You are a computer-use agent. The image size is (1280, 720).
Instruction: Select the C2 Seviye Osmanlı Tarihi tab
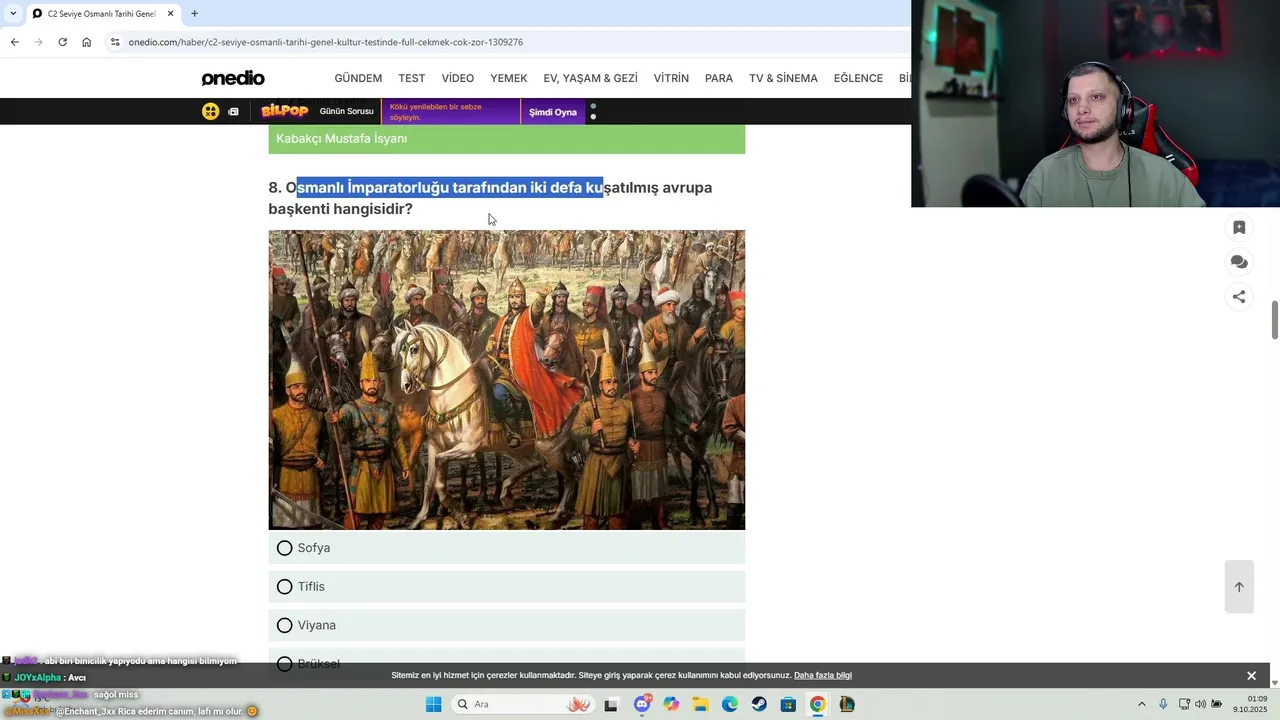pos(102,13)
